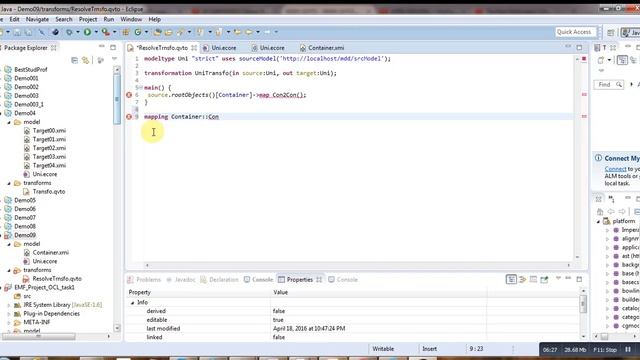This screenshot has width=640, height=360.
Task: Click the pause button in recorder overlay
Action: [x=628, y=349]
